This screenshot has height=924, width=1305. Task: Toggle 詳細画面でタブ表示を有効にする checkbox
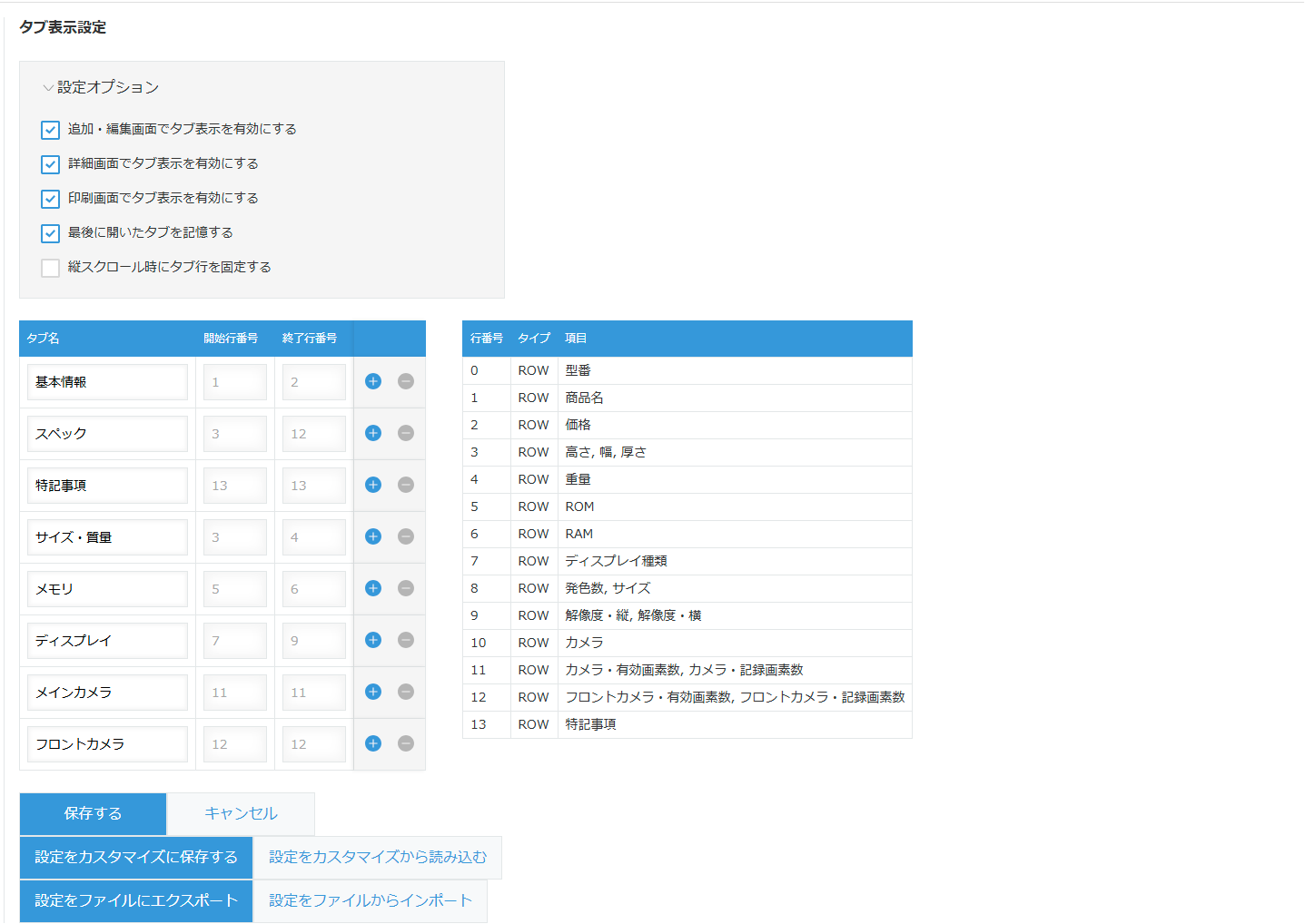point(51,164)
